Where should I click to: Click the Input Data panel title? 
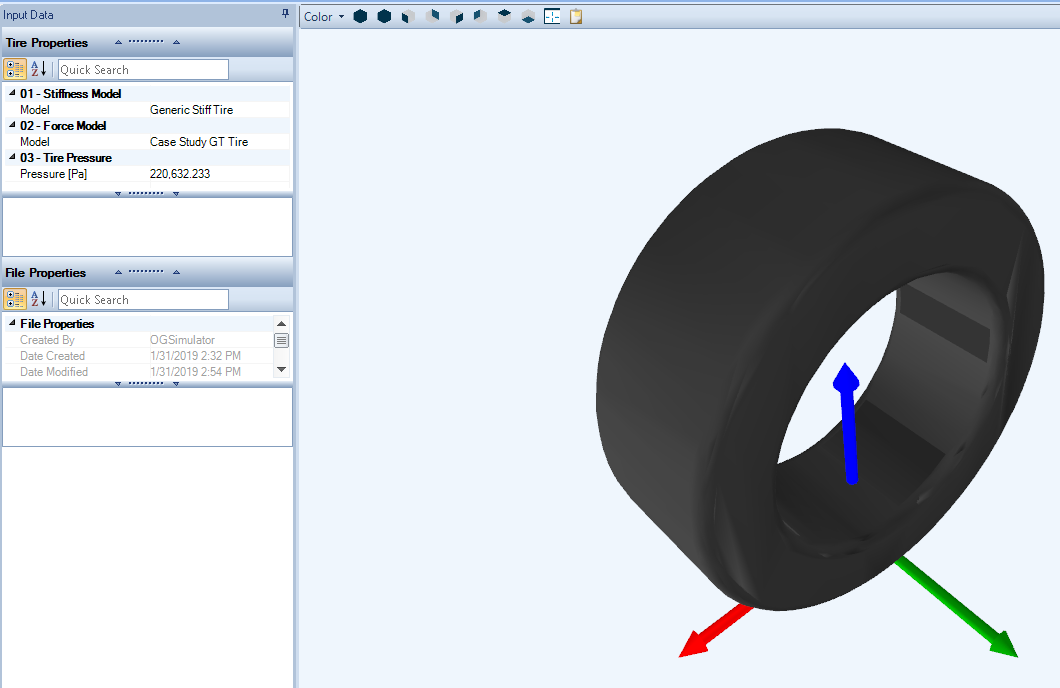coord(28,14)
